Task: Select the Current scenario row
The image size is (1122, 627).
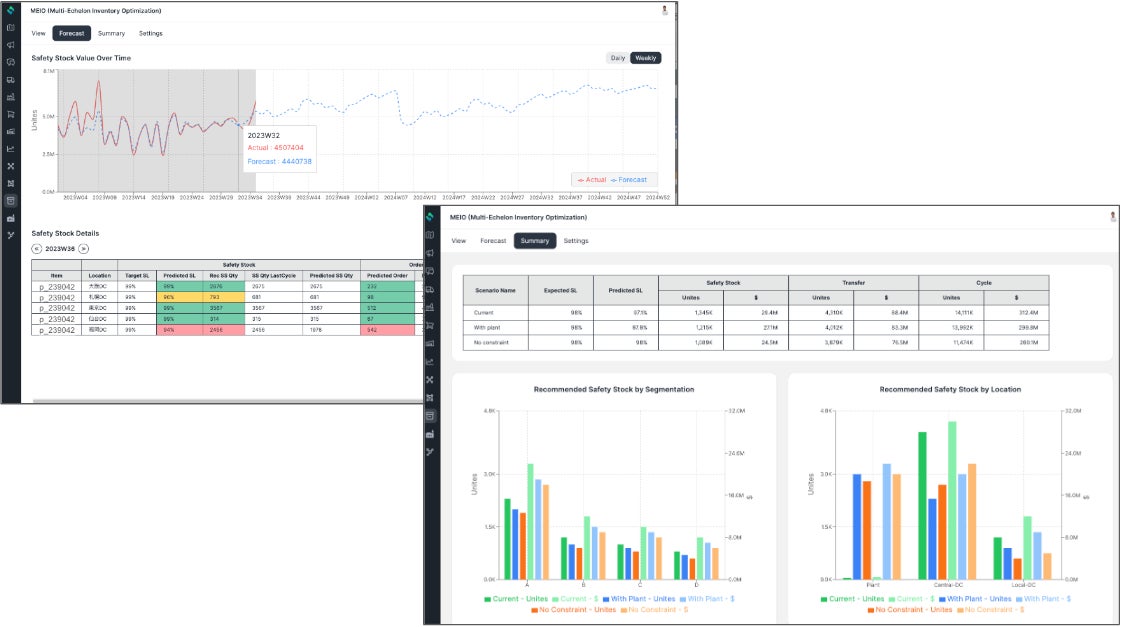Action: coord(756,313)
